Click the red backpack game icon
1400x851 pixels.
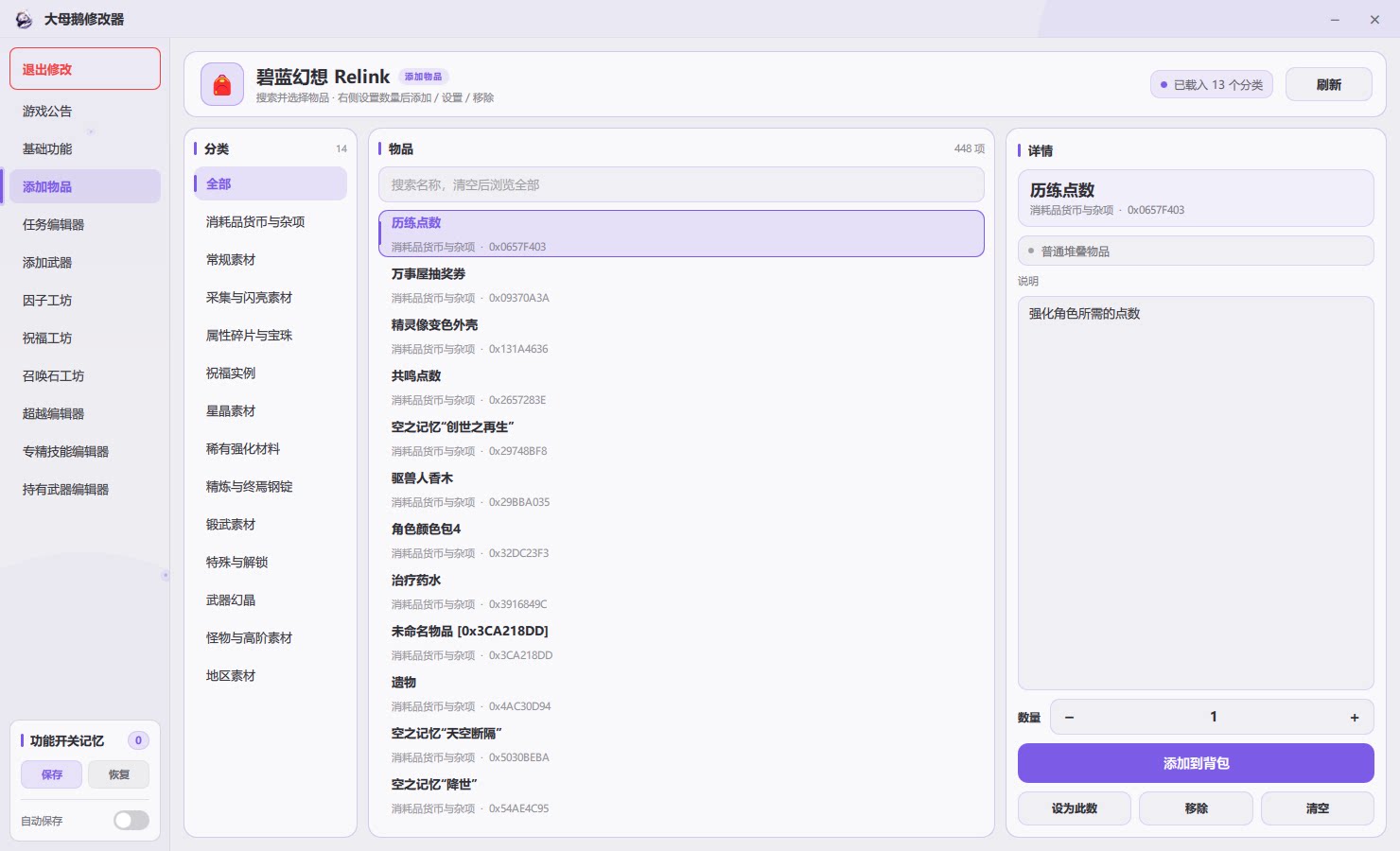[x=222, y=85]
